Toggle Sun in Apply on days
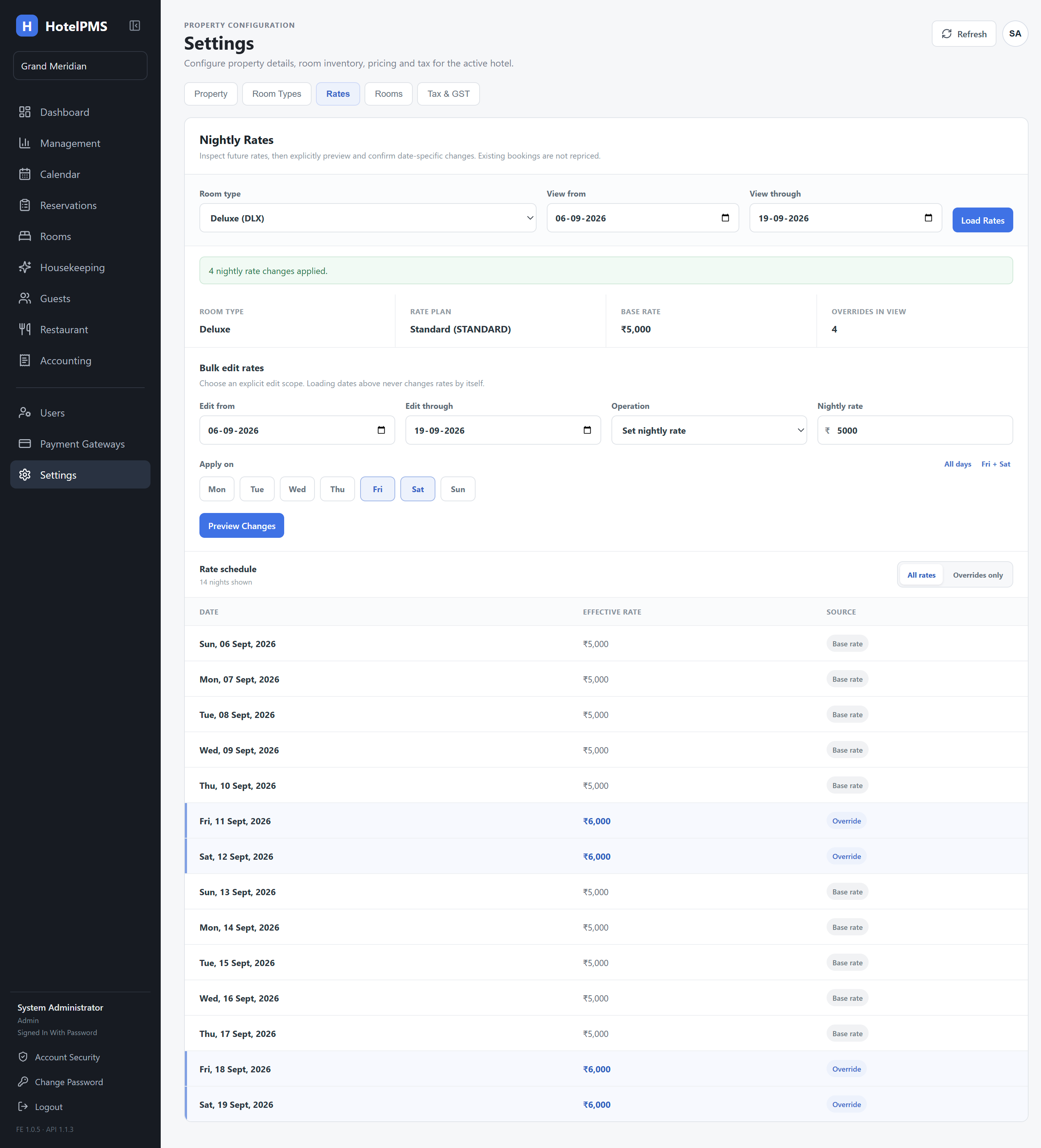Image resolution: width=1041 pixels, height=1148 pixels. pyautogui.click(x=458, y=489)
